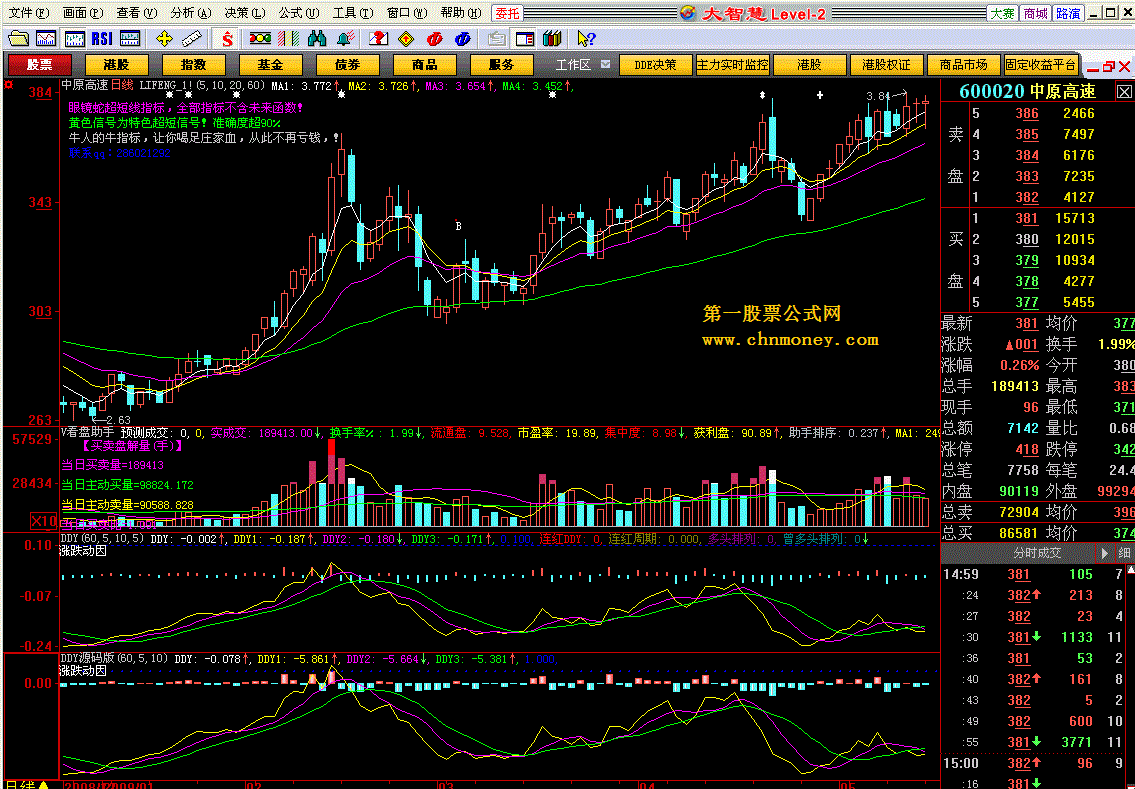Click the 大赛 title bar button
Screen dimensions: 1135x789
click(1003, 13)
